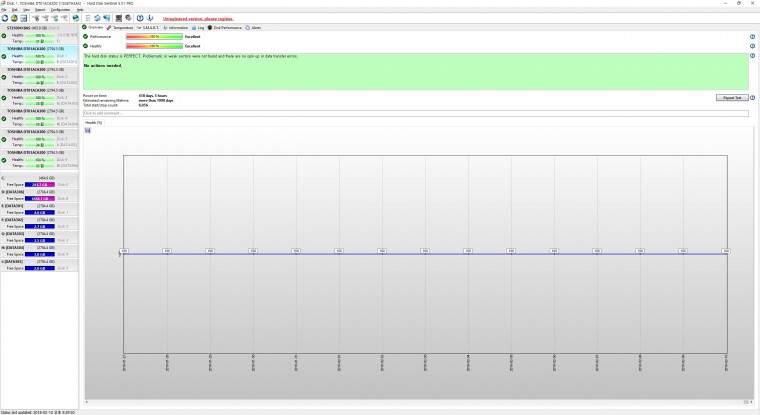
Task: Click the last of four disk test toolbar icons
Action: tap(64, 18)
